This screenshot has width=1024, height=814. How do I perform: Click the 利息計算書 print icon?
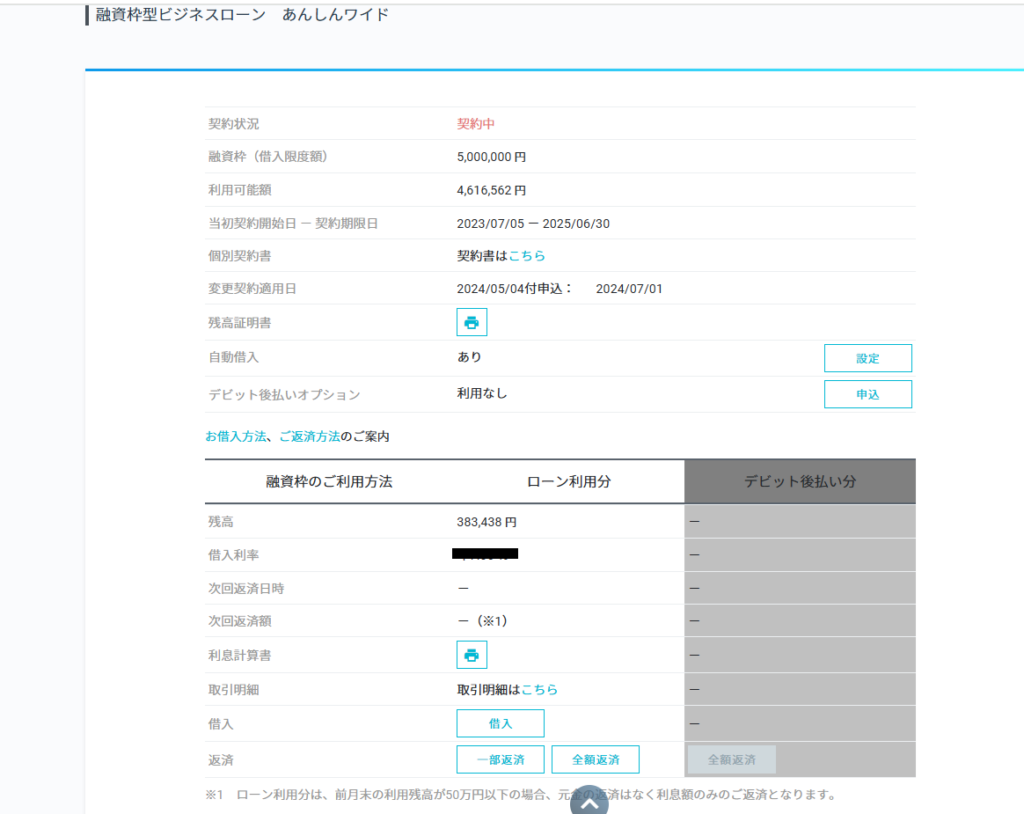(472, 655)
